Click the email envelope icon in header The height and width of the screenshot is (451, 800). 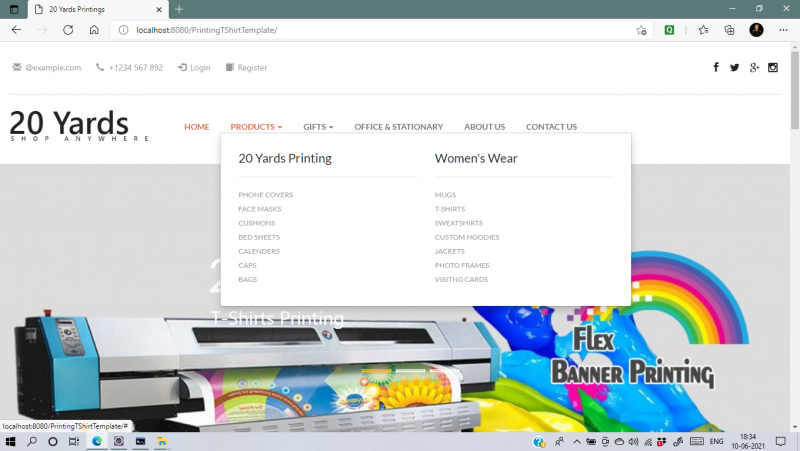(17, 67)
